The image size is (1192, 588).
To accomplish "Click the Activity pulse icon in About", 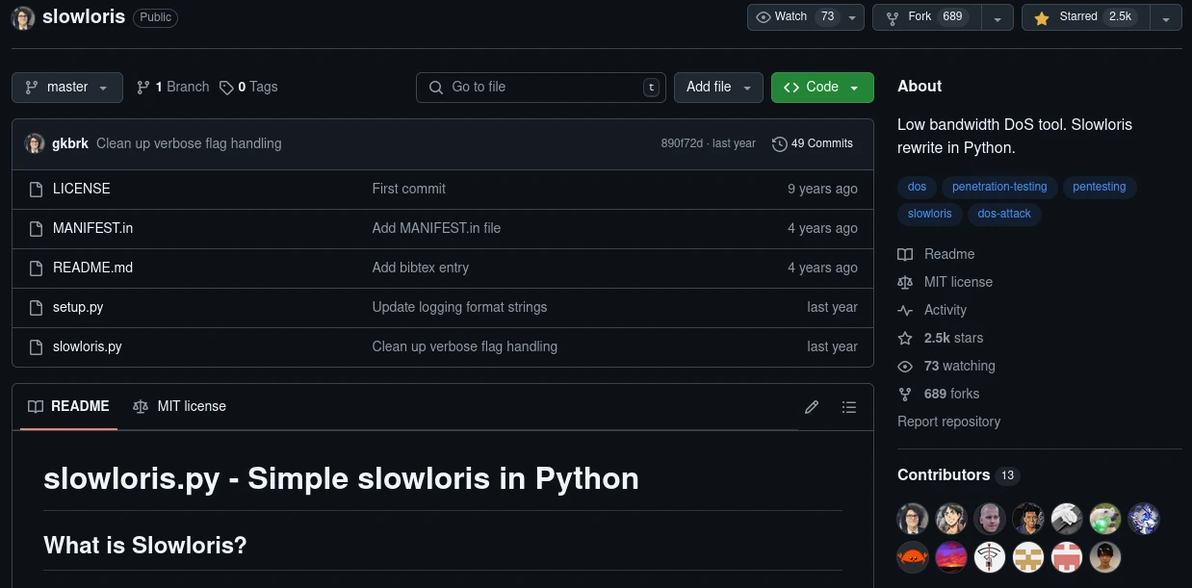I will click(905, 310).
